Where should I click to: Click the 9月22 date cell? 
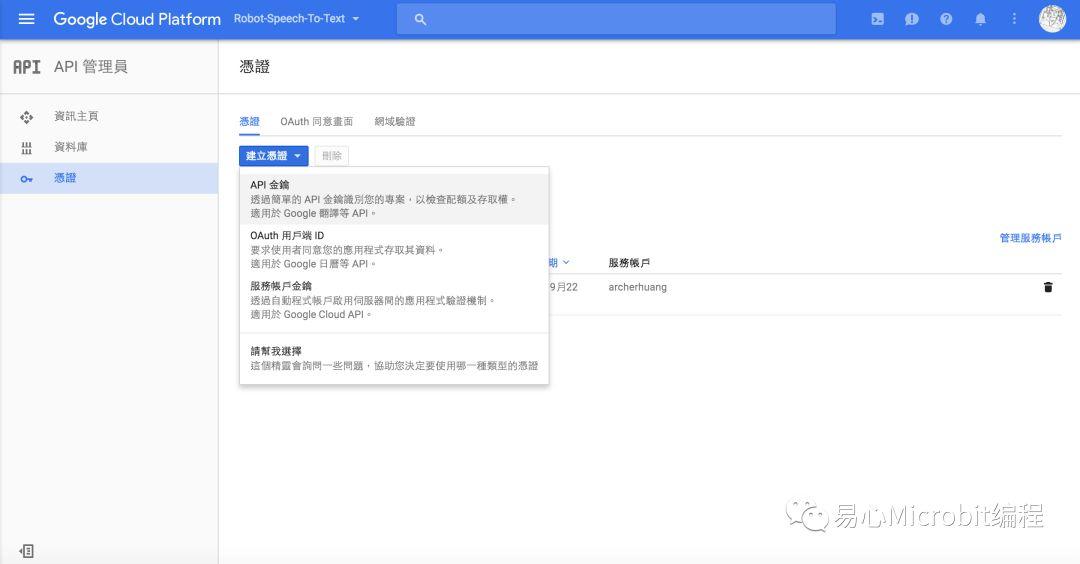563,287
